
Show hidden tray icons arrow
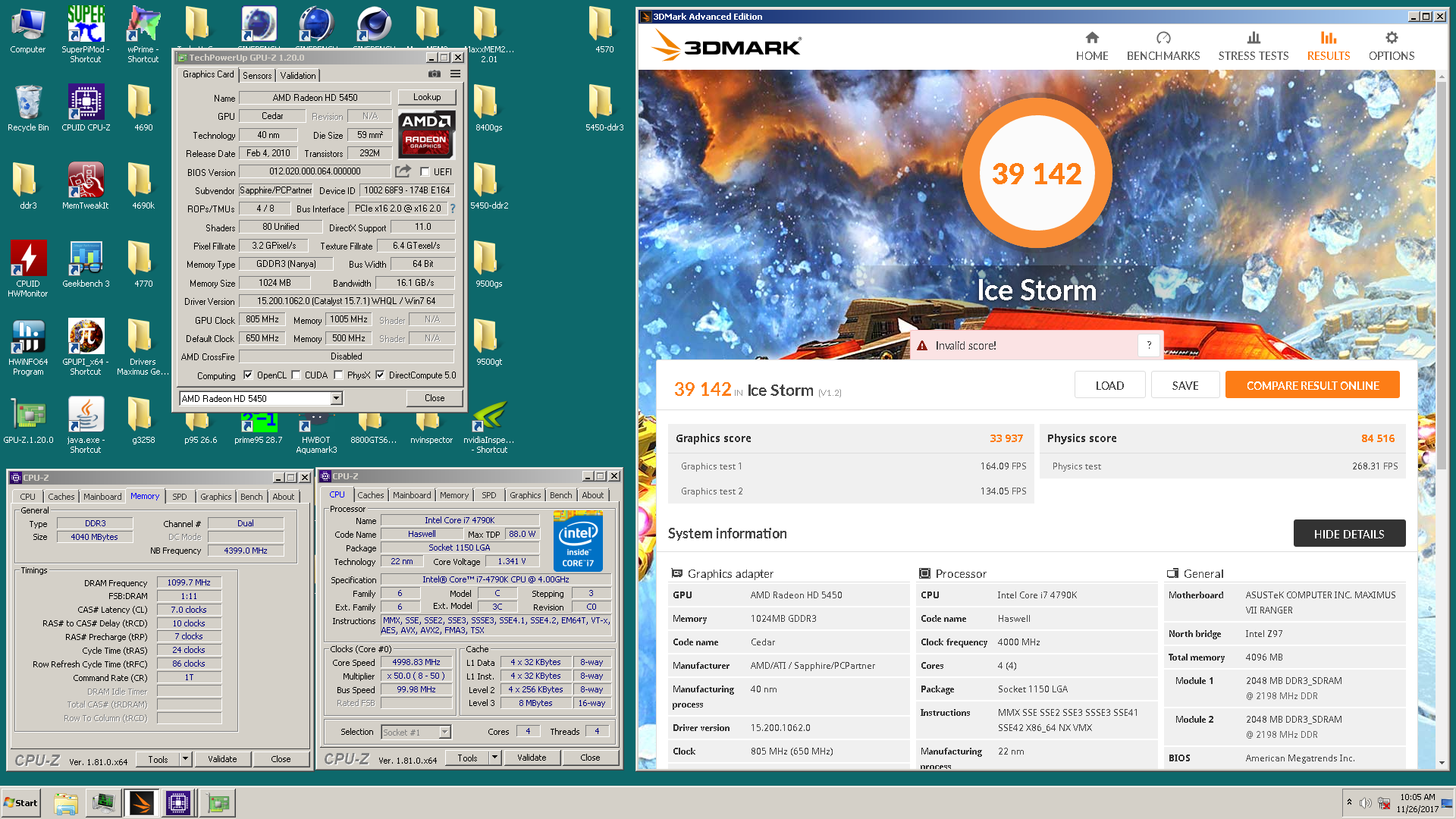[x=1349, y=802]
